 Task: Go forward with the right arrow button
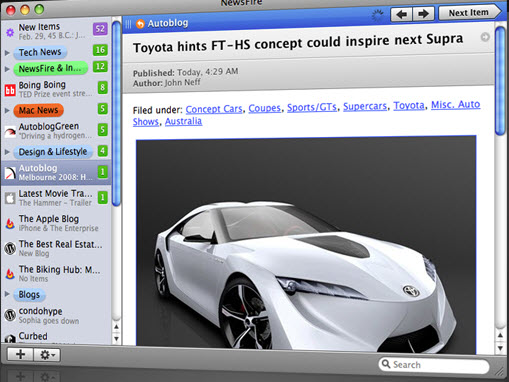coord(423,14)
